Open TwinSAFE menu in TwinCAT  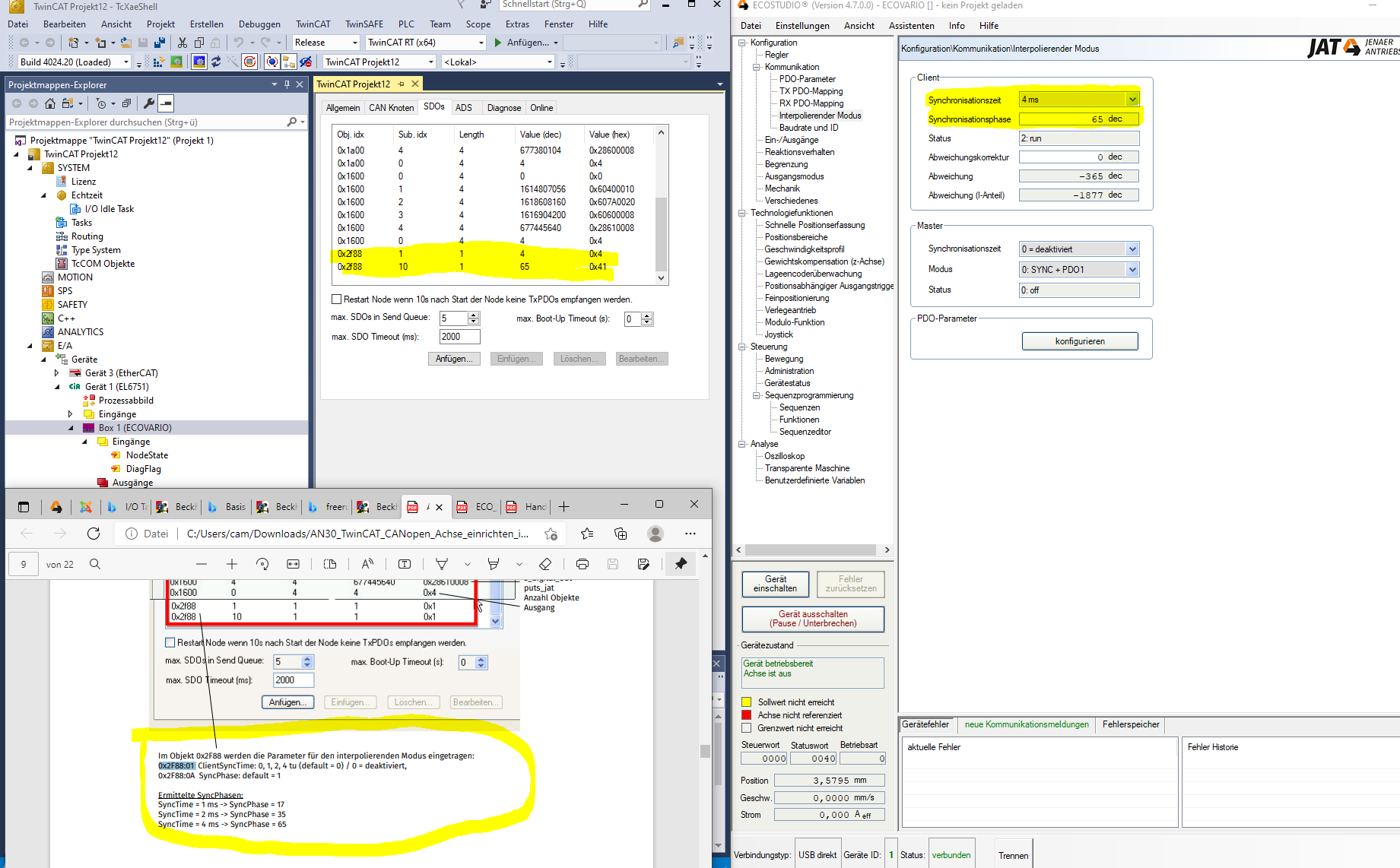point(363,24)
